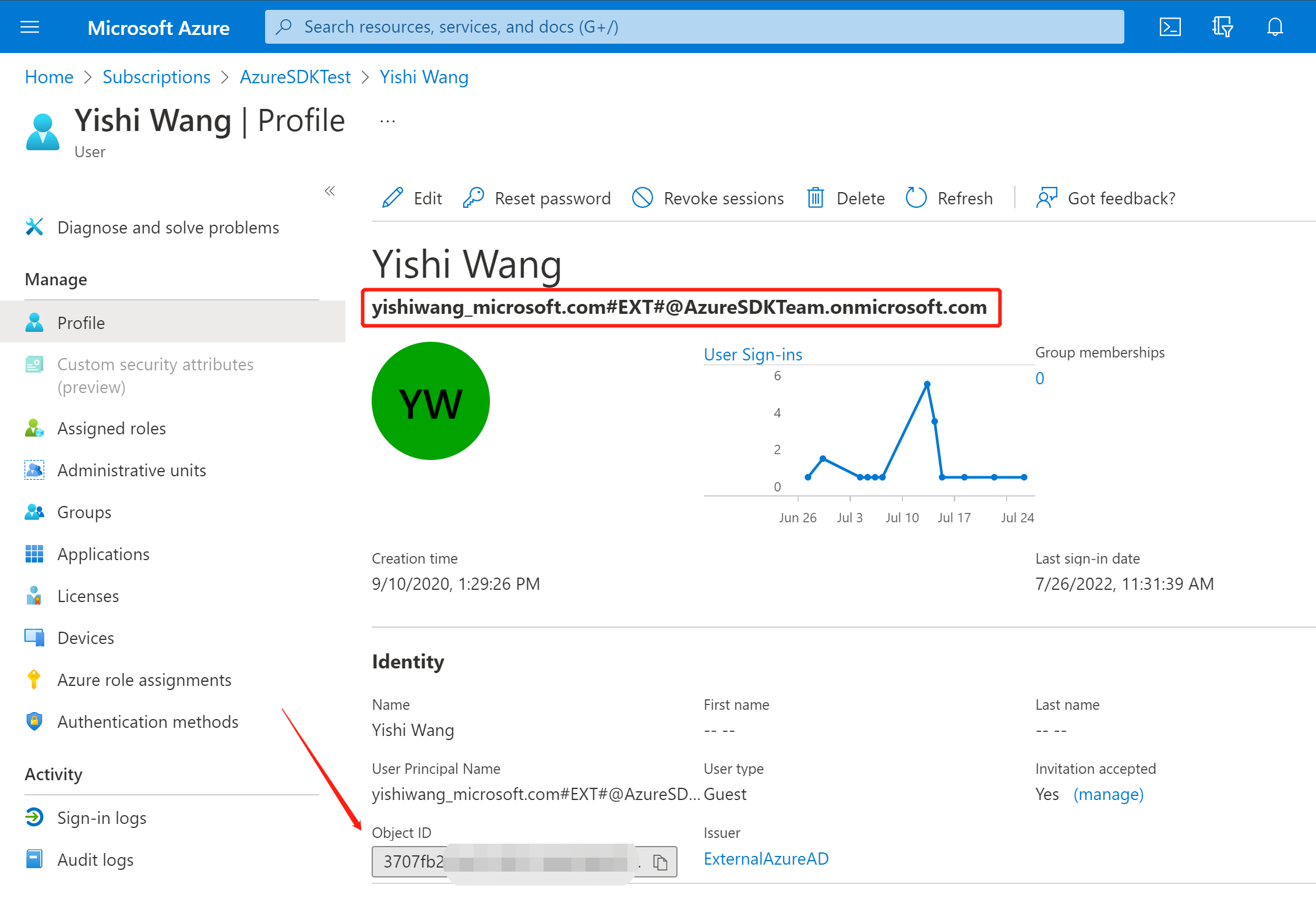This screenshot has height=899, width=1316.
Task: Open the portal hamburger menu
Action: (x=29, y=26)
